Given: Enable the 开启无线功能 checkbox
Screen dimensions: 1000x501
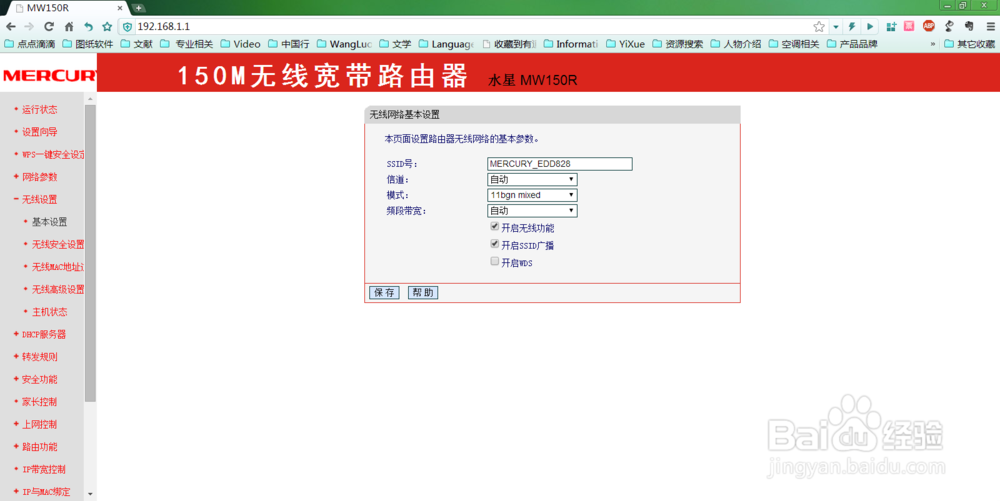Looking at the screenshot, I should click(x=494, y=226).
